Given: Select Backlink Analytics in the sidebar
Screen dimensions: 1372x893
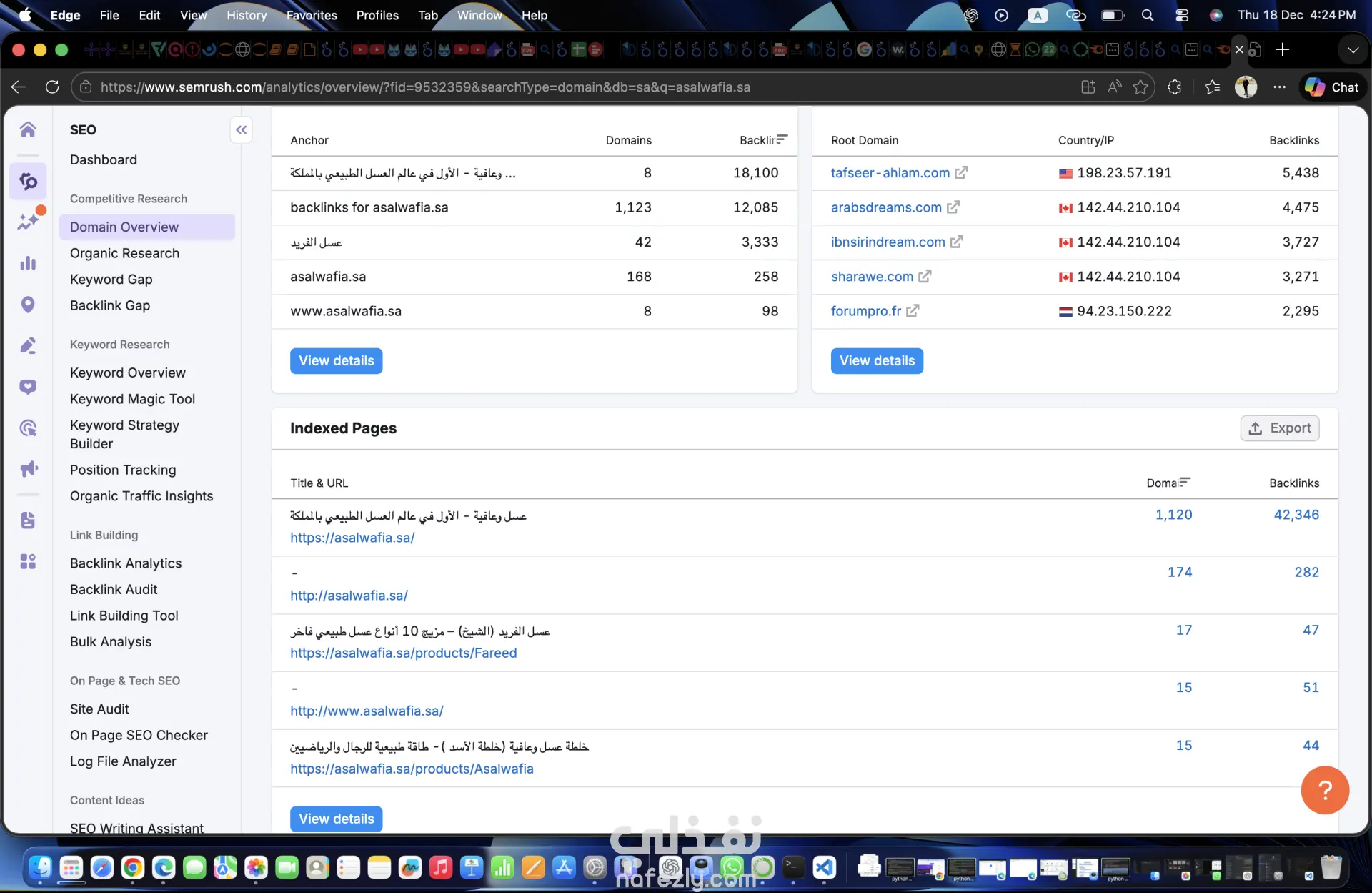Looking at the screenshot, I should [126, 563].
